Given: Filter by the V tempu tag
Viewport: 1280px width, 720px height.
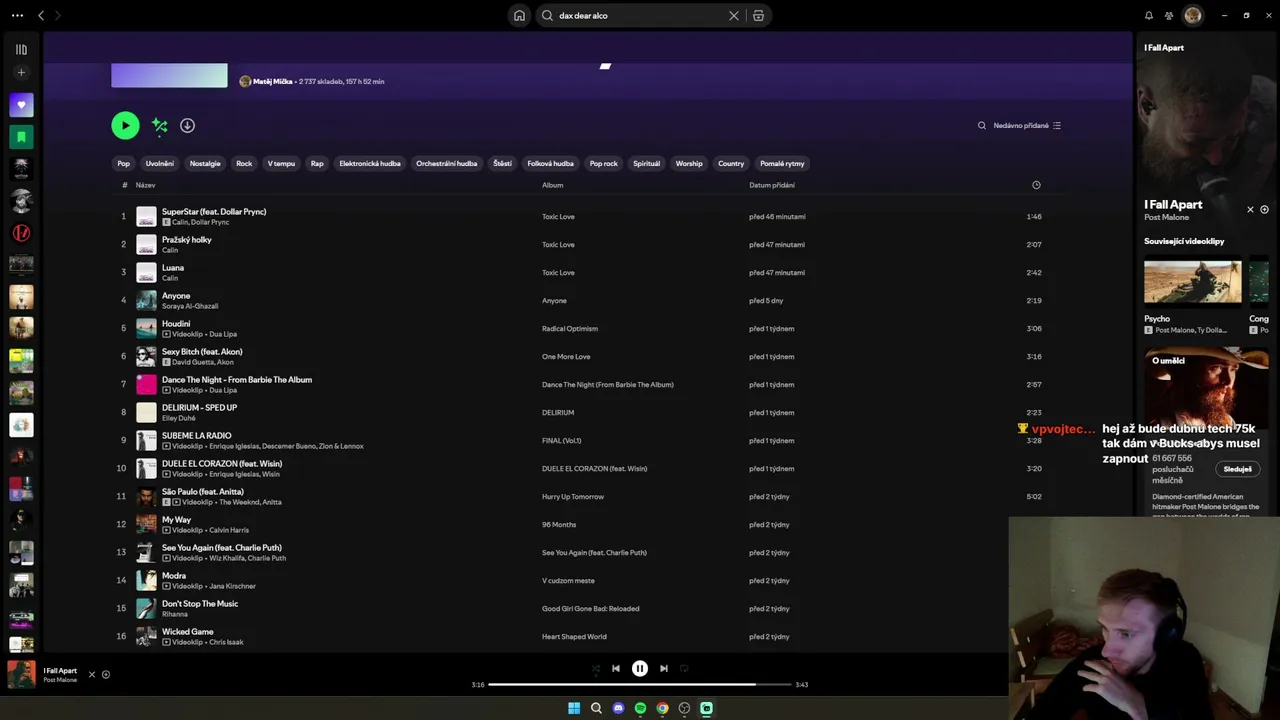Looking at the screenshot, I should point(282,164).
